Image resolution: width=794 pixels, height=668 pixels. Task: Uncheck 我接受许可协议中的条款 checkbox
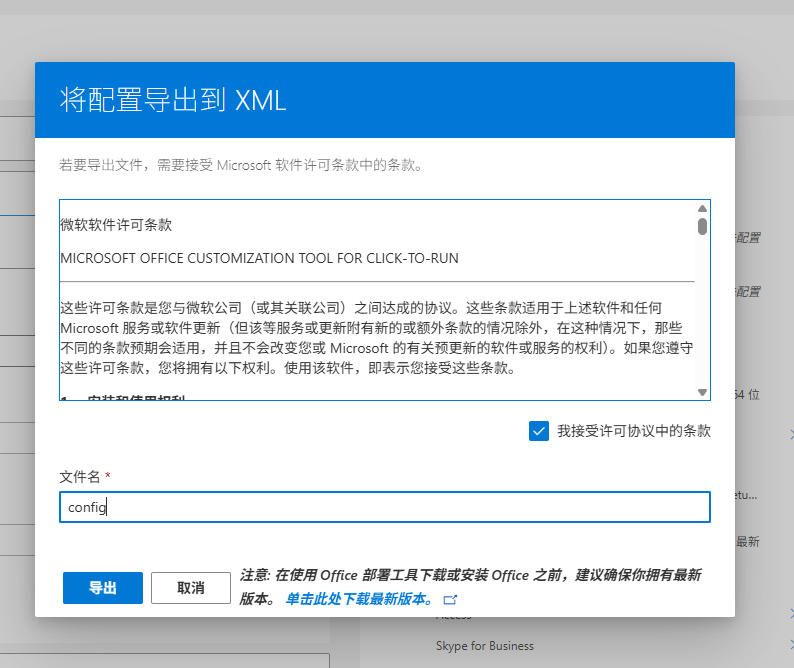[x=539, y=431]
